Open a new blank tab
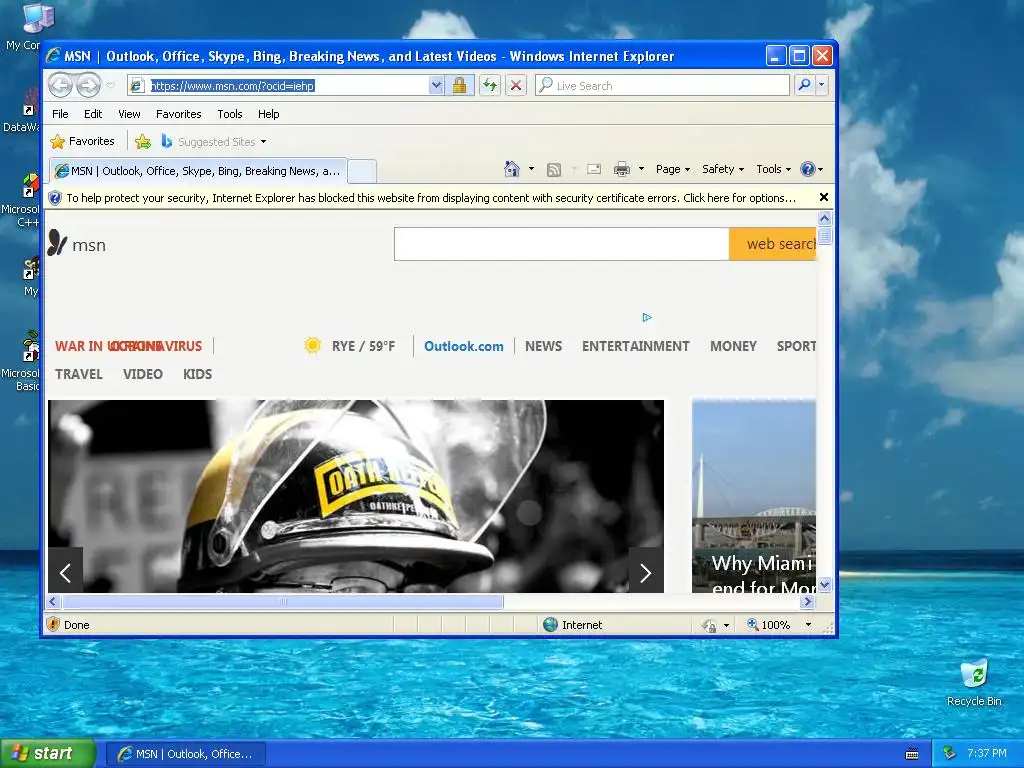Image resolution: width=1024 pixels, height=768 pixels. pyautogui.click(x=362, y=171)
